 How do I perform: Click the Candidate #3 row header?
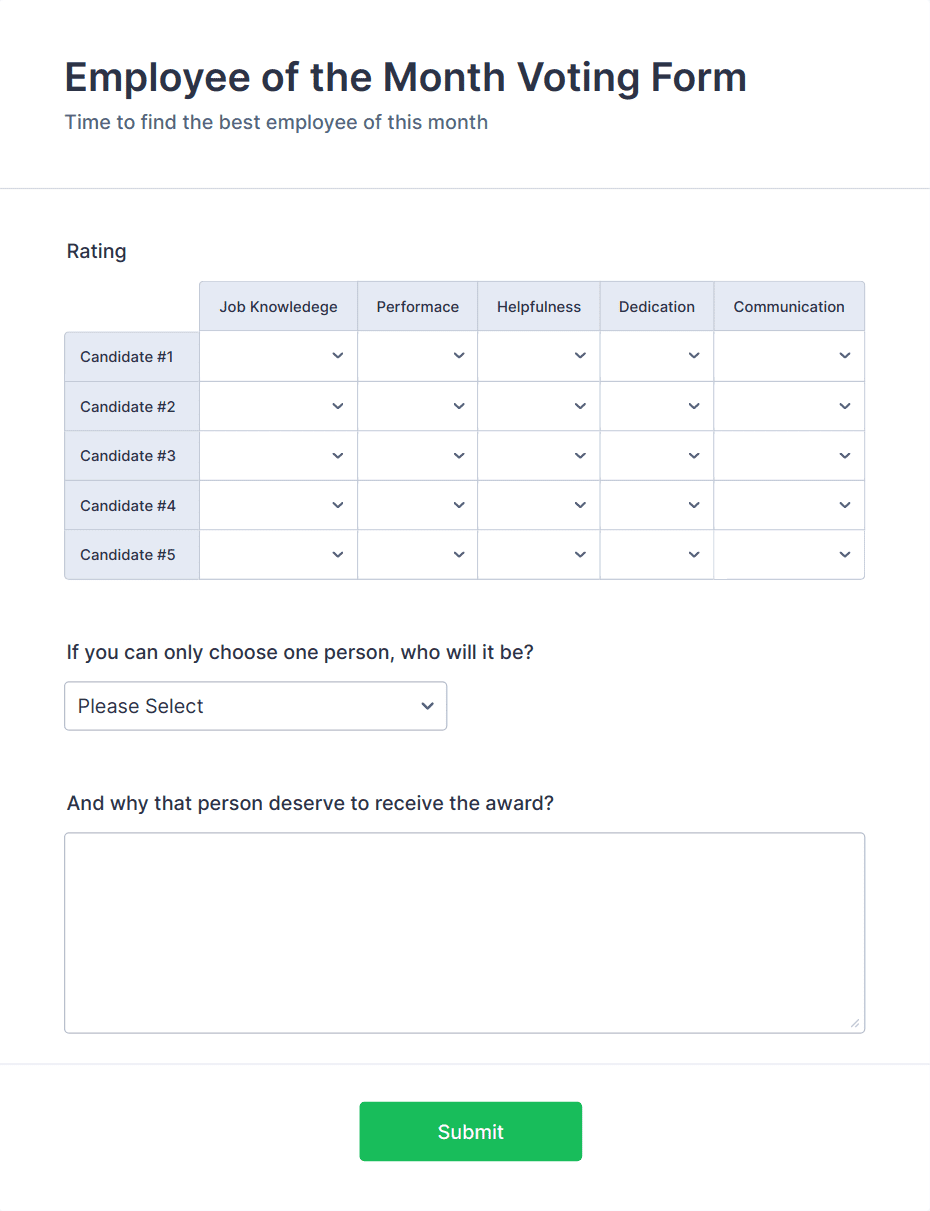click(128, 455)
